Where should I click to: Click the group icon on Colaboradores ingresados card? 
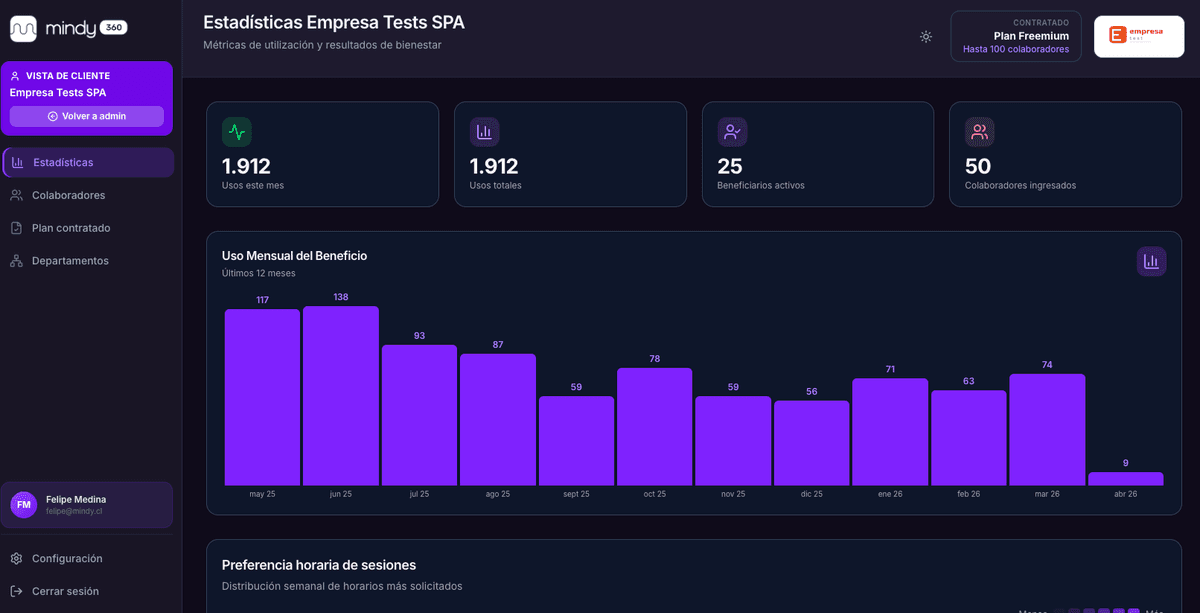pos(979,131)
